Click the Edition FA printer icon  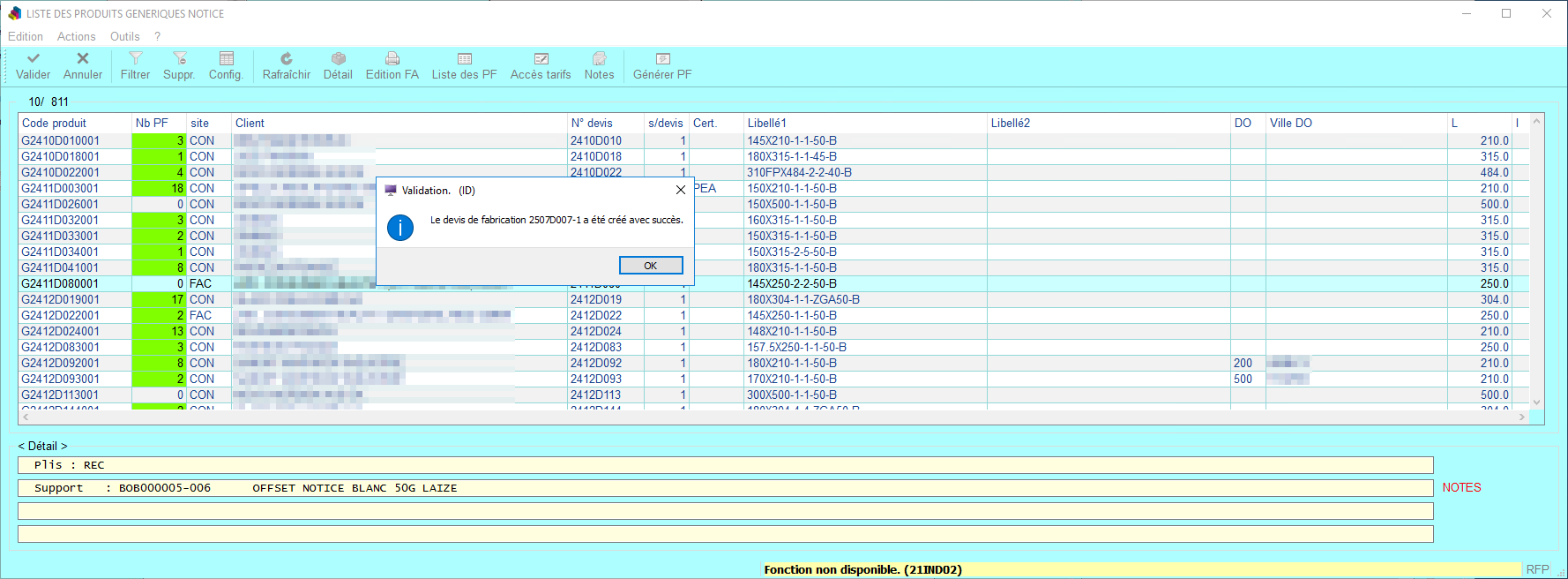(392, 58)
